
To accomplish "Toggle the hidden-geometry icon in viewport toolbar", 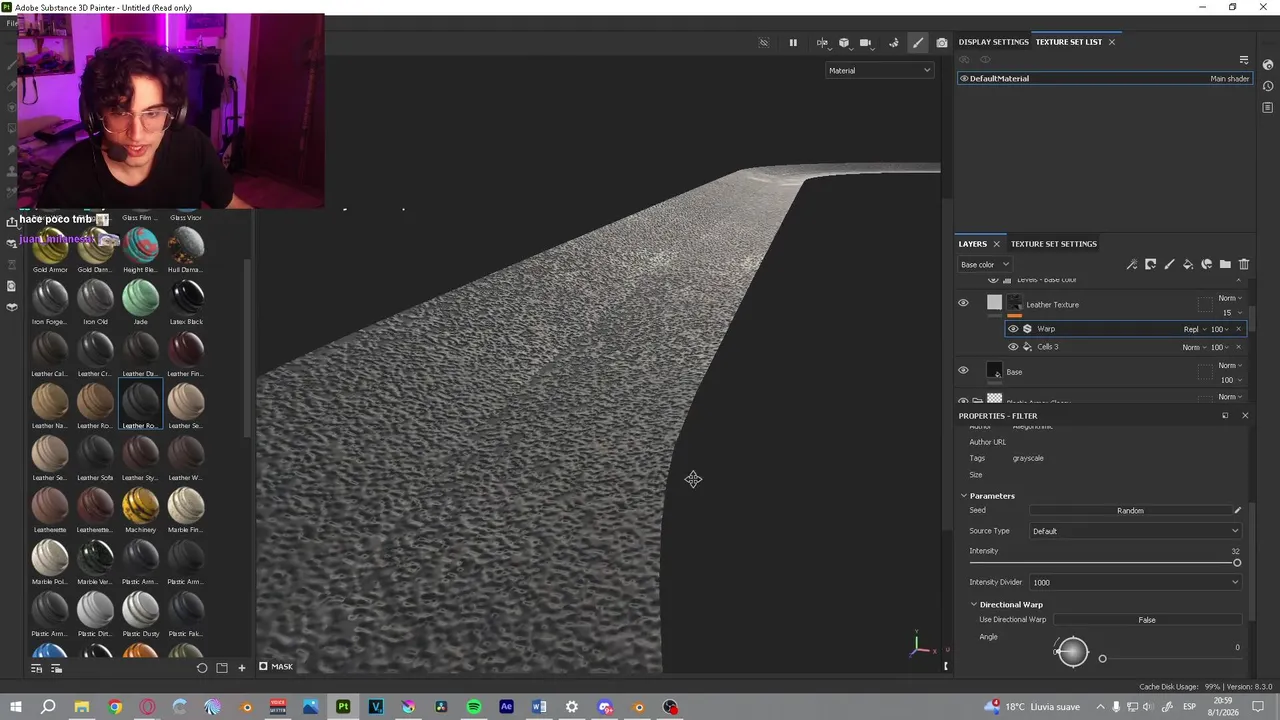I will [x=764, y=43].
